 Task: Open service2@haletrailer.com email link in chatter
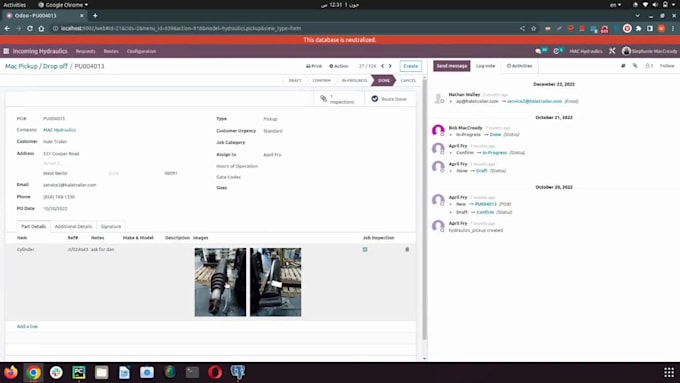click(x=534, y=101)
